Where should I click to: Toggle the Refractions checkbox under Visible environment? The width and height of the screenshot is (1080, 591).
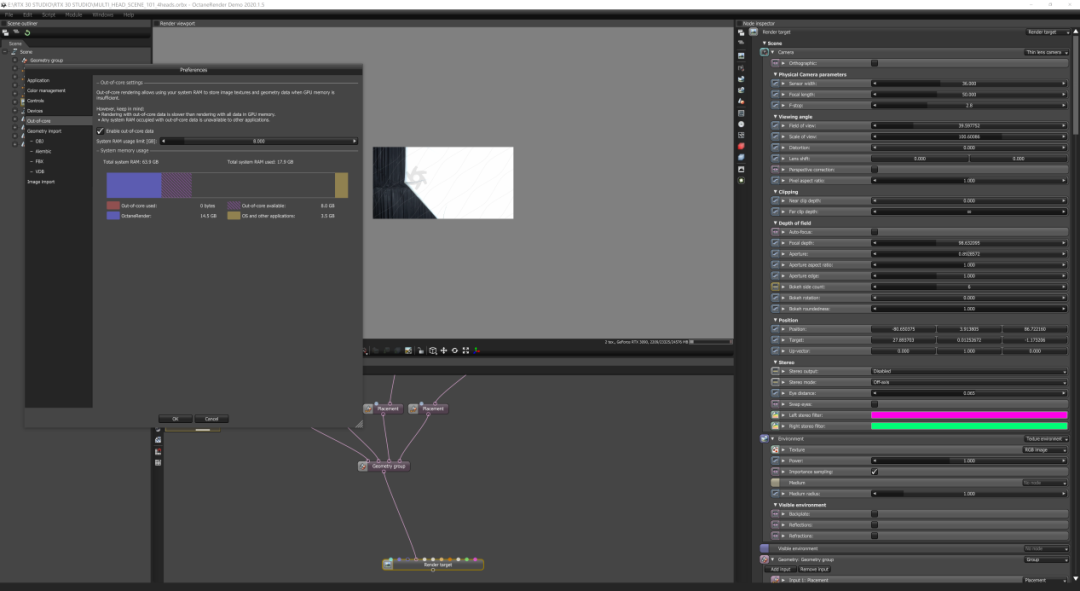coord(875,535)
